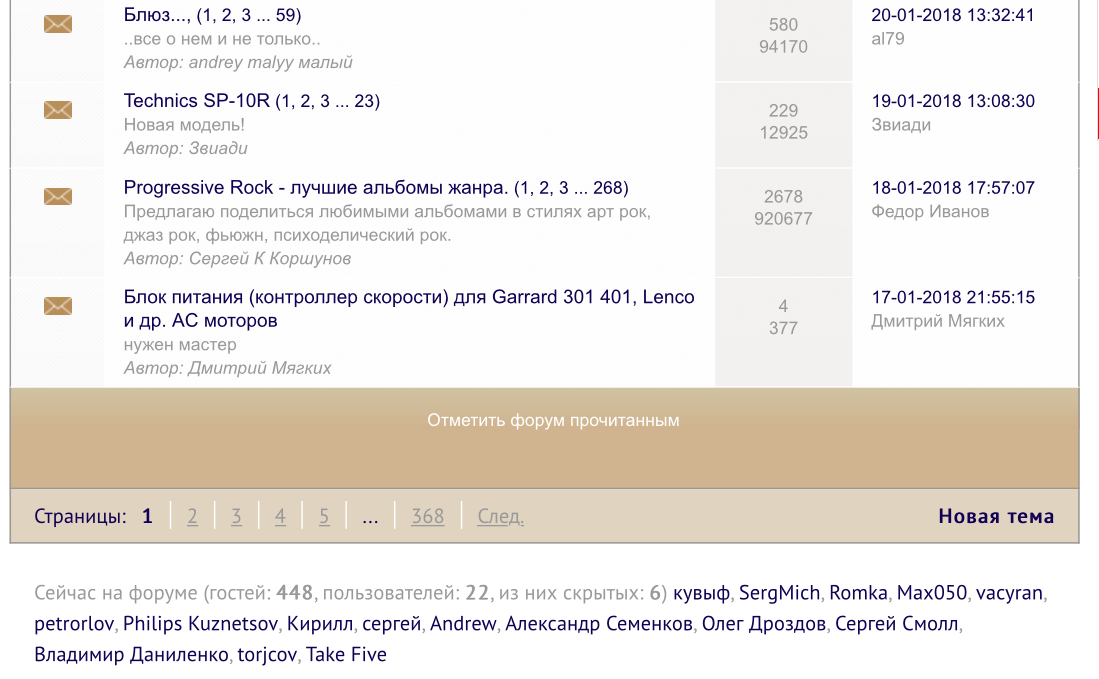The width and height of the screenshot is (1099, 679).
Task: Click envelope icon beside Блюз thread
Action: coord(58,24)
